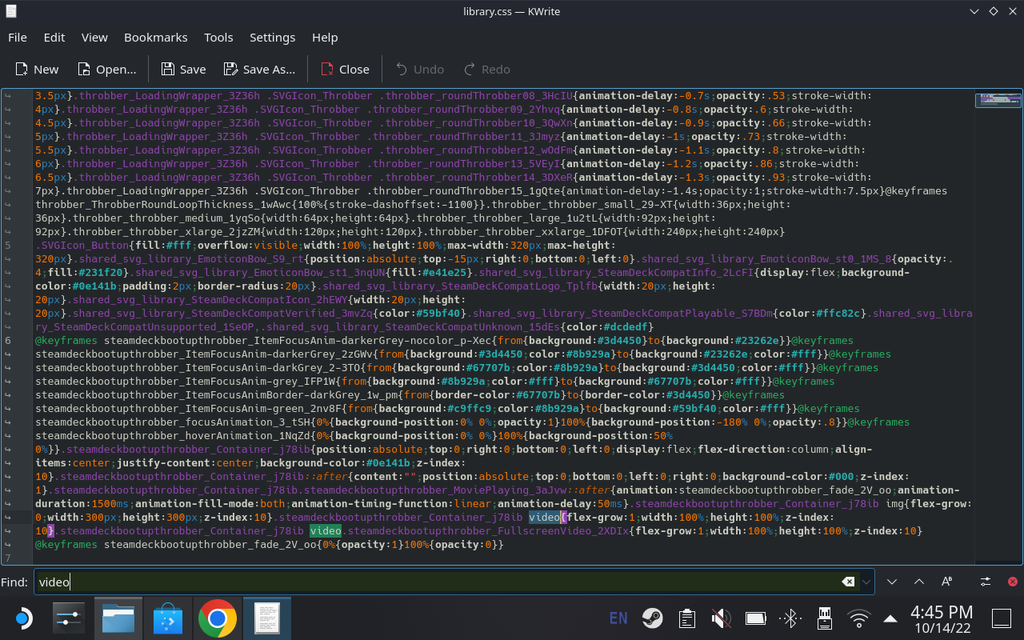Click the Close document button
Screen dimensions: 1024x640
(344, 69)
